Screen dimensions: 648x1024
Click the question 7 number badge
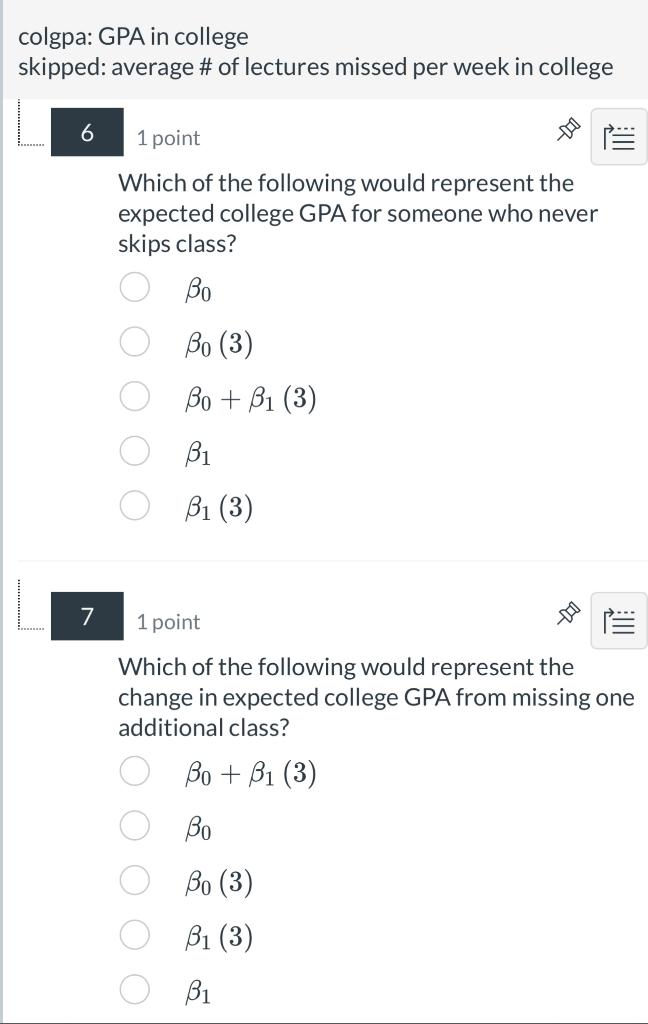point(86,614)
